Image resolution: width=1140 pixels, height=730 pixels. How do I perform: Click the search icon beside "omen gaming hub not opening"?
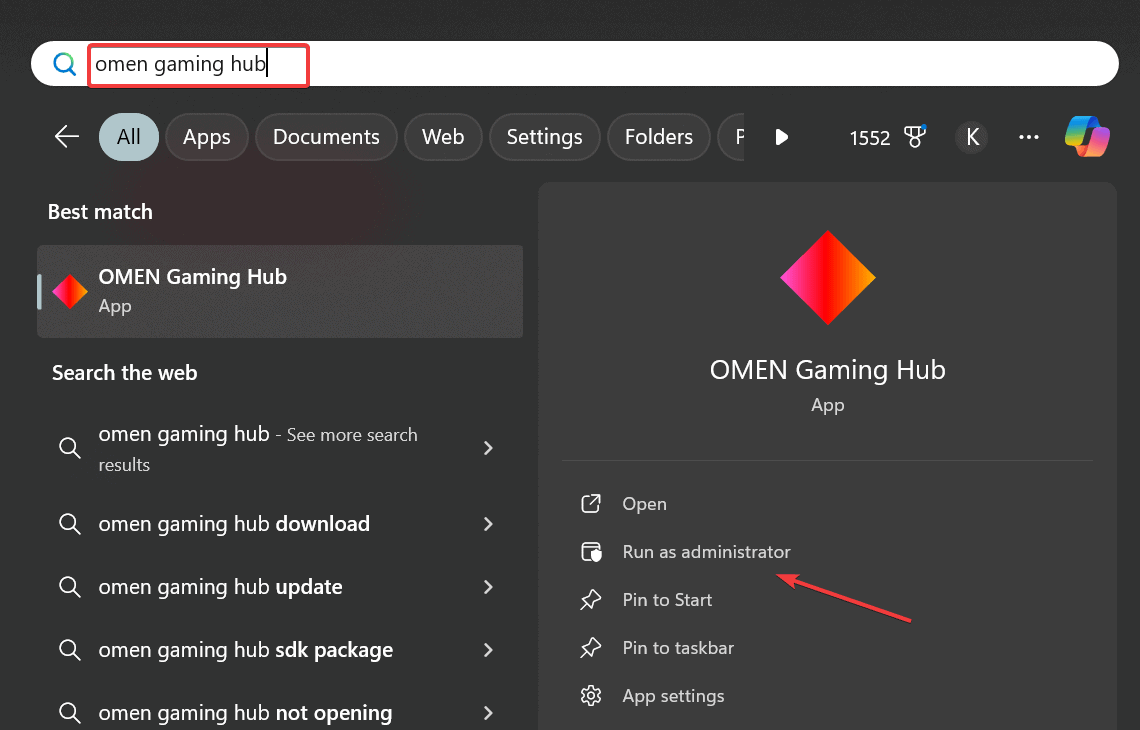(70, 713)
